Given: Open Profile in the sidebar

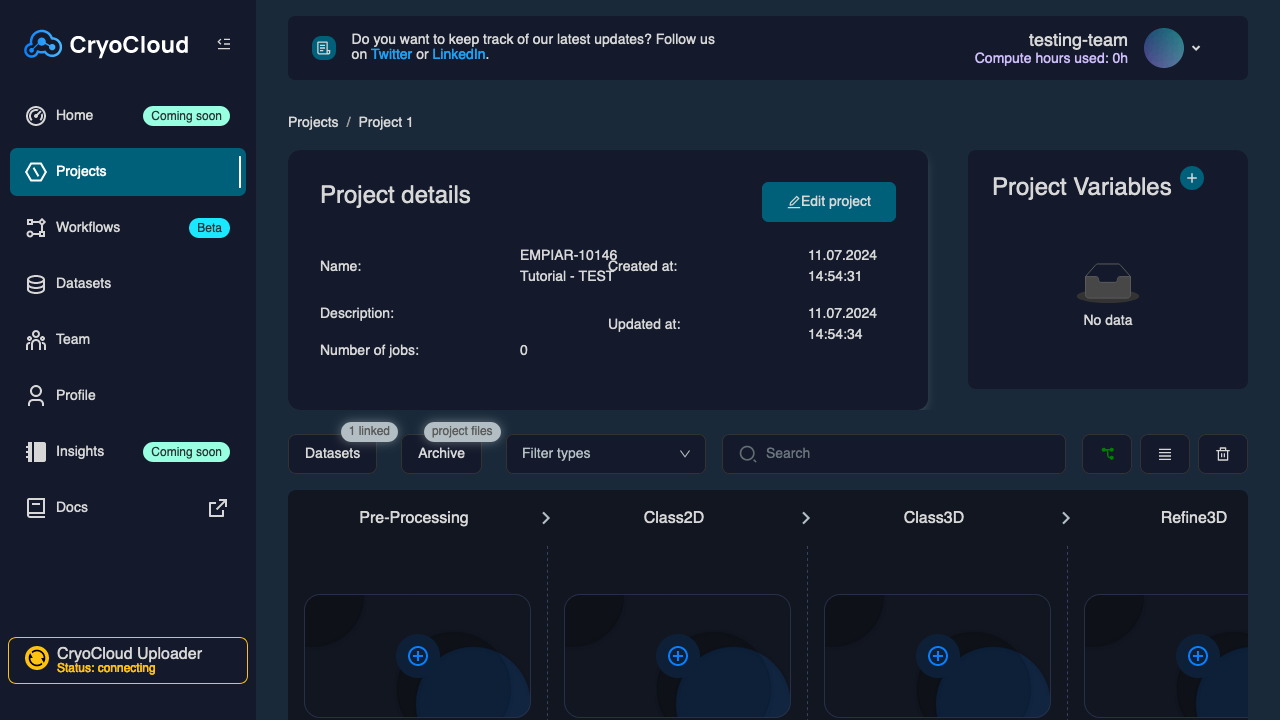Looking at the screenshot, I should pos(128,396).
